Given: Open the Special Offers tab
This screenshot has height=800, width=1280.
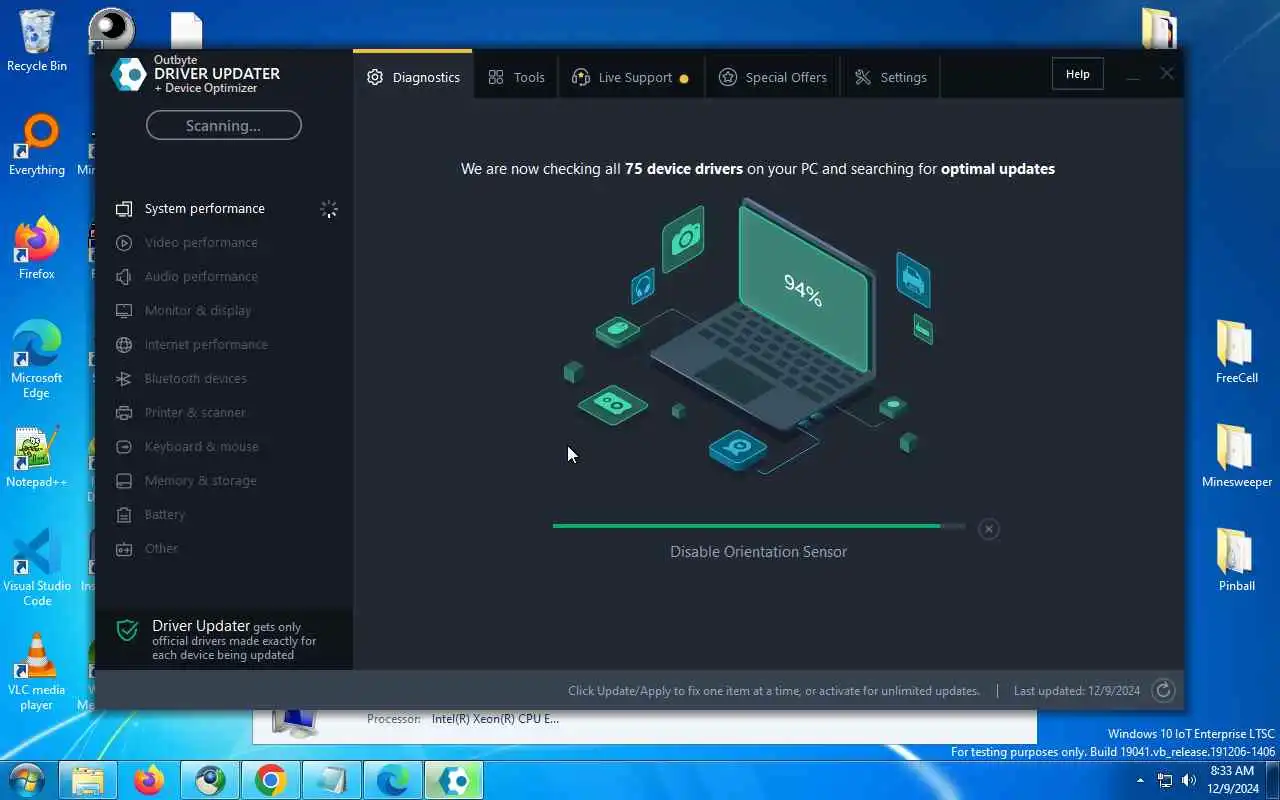Looking at the screenshot, I should tap(773, 77).
